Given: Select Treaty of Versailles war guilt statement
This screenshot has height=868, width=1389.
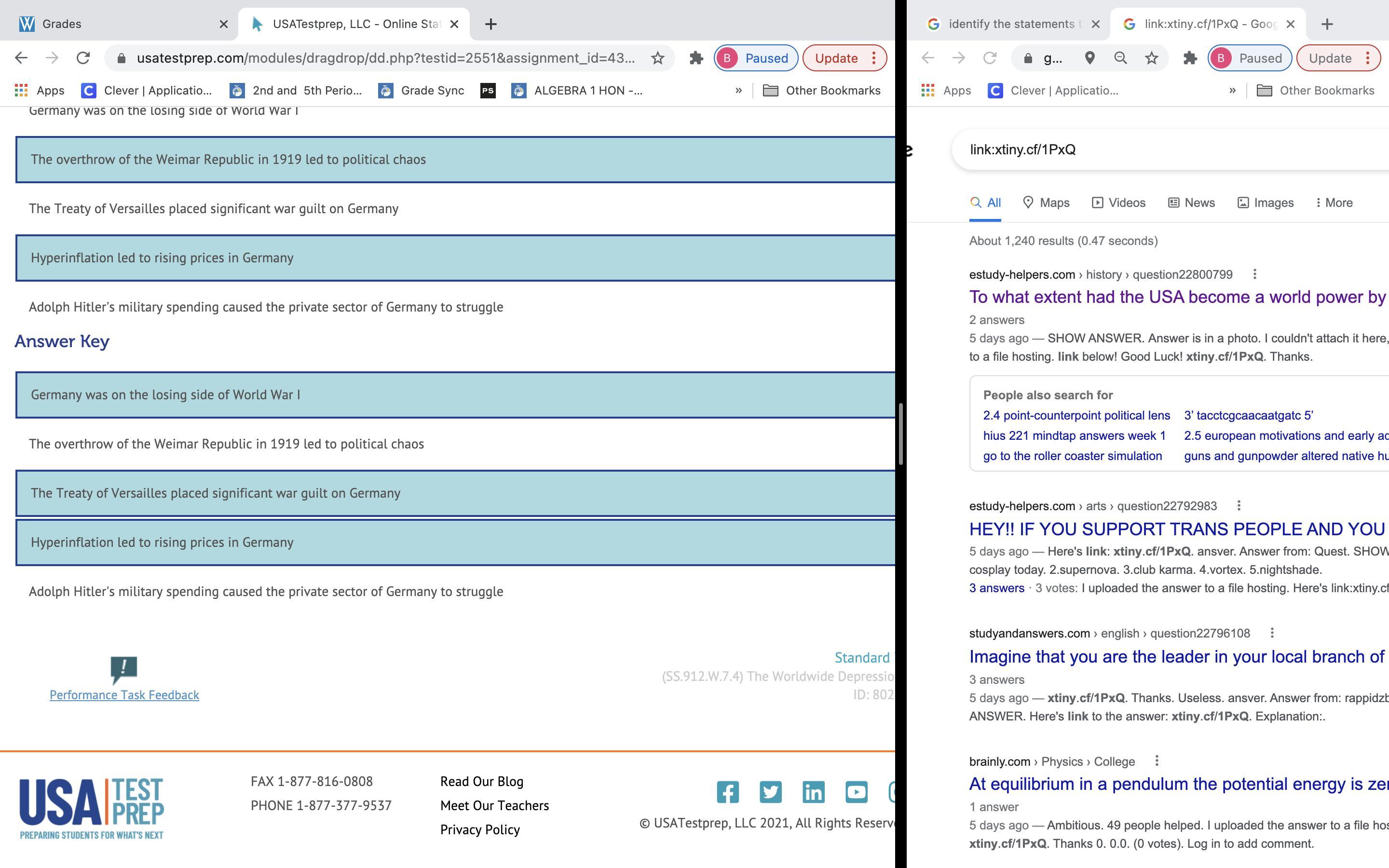Looking at the screenshot, I should click(x=214, y=208).
